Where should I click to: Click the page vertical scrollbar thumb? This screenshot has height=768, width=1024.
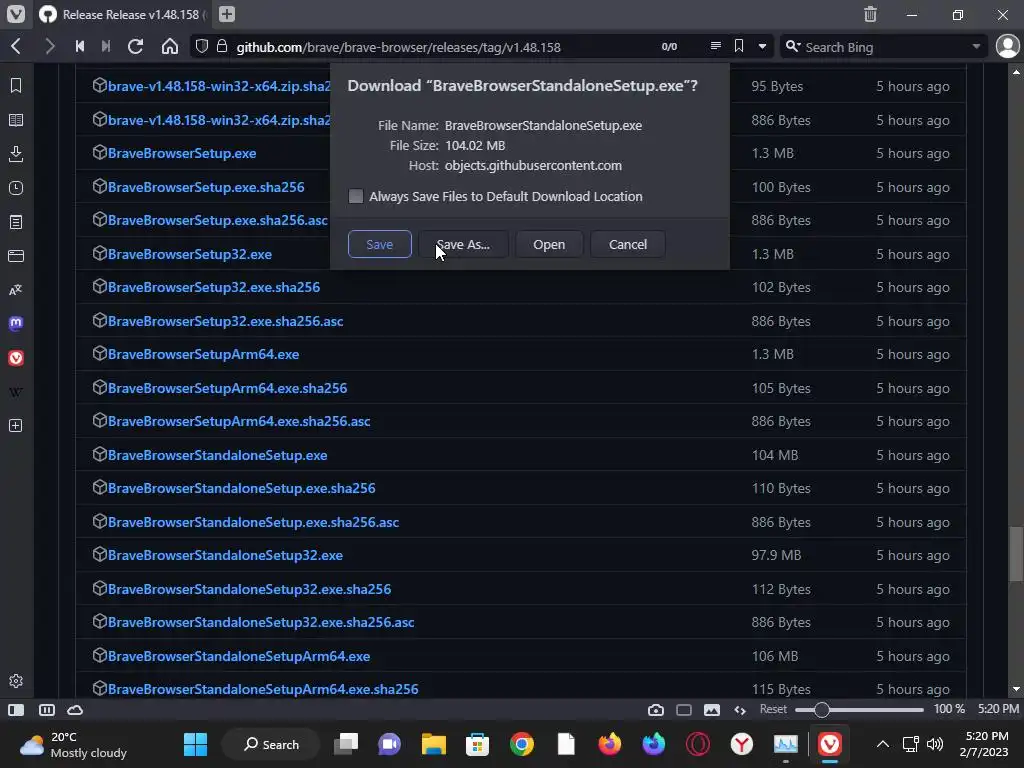(x=1016, y=554)
